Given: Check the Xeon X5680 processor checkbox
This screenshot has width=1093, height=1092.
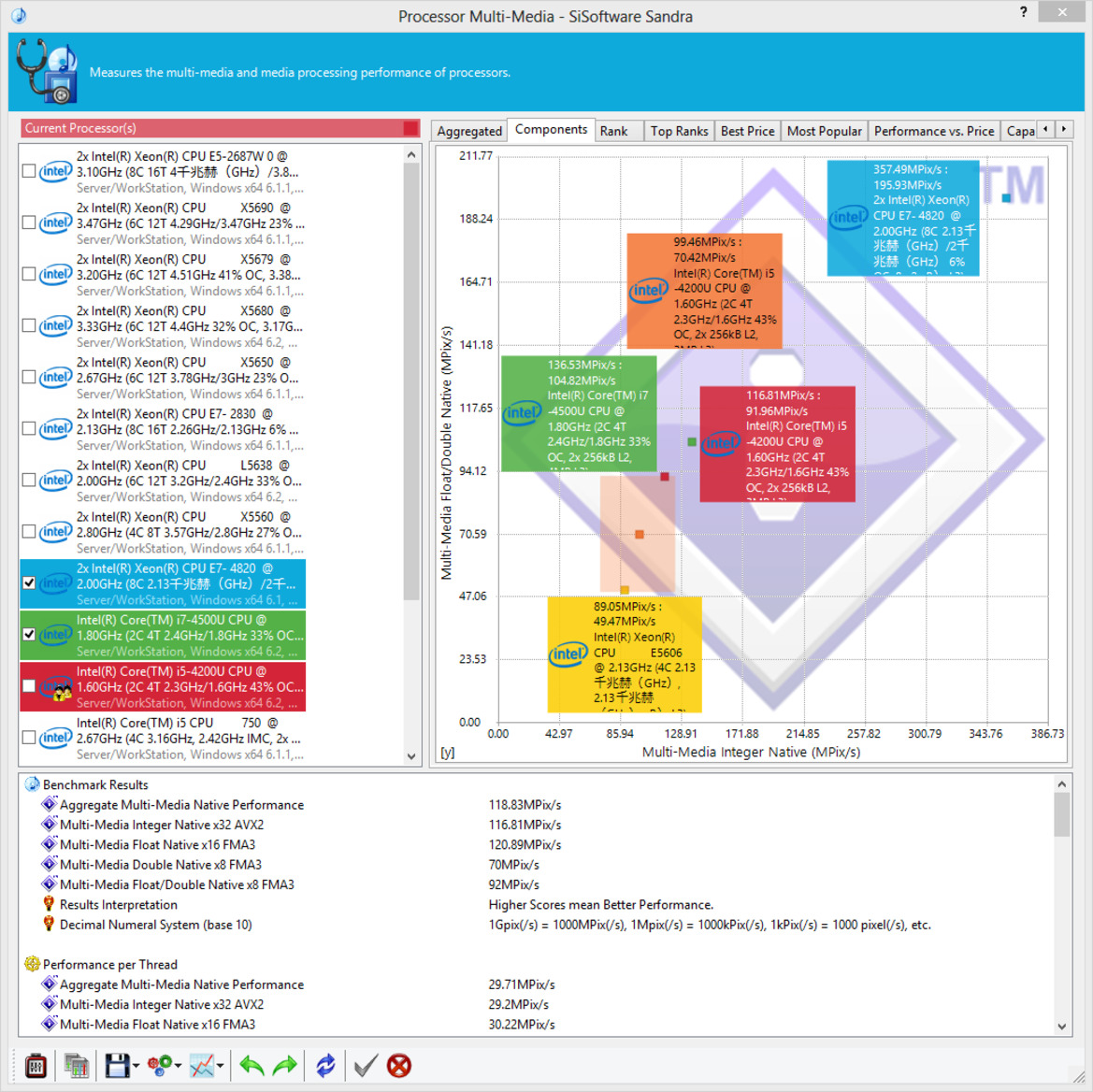Looking at the screenshot, I should [29, 326].
